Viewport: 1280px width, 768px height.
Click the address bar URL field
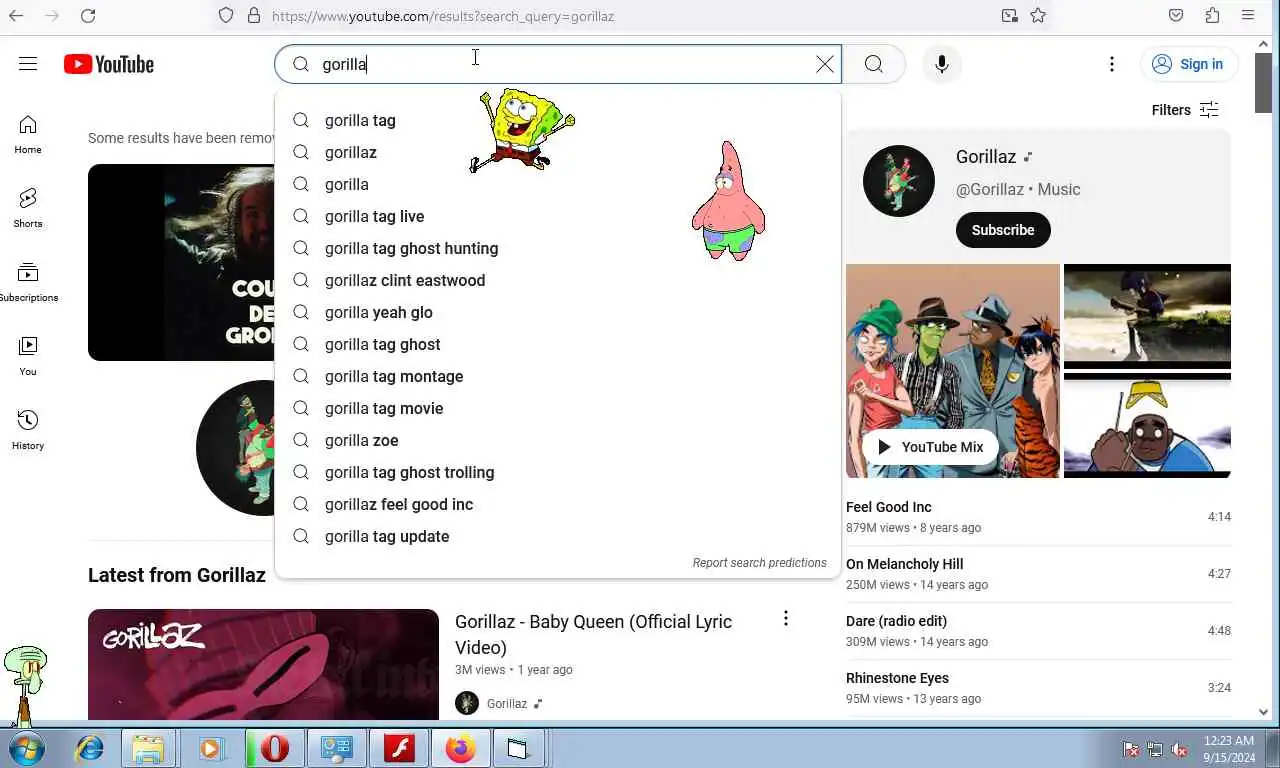[630, 16]
